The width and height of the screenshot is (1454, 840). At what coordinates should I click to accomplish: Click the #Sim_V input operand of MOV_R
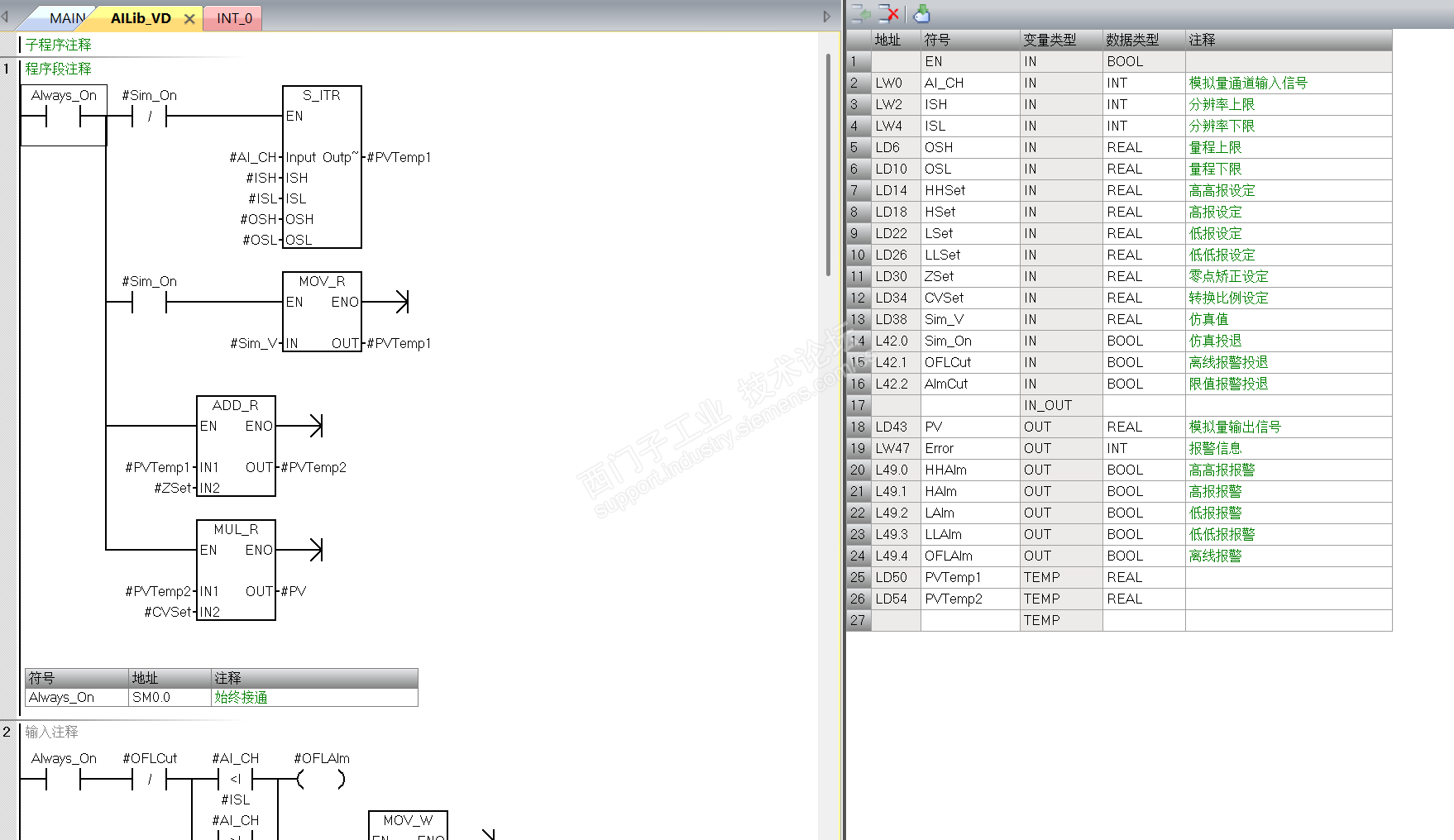tap(253, 343)
